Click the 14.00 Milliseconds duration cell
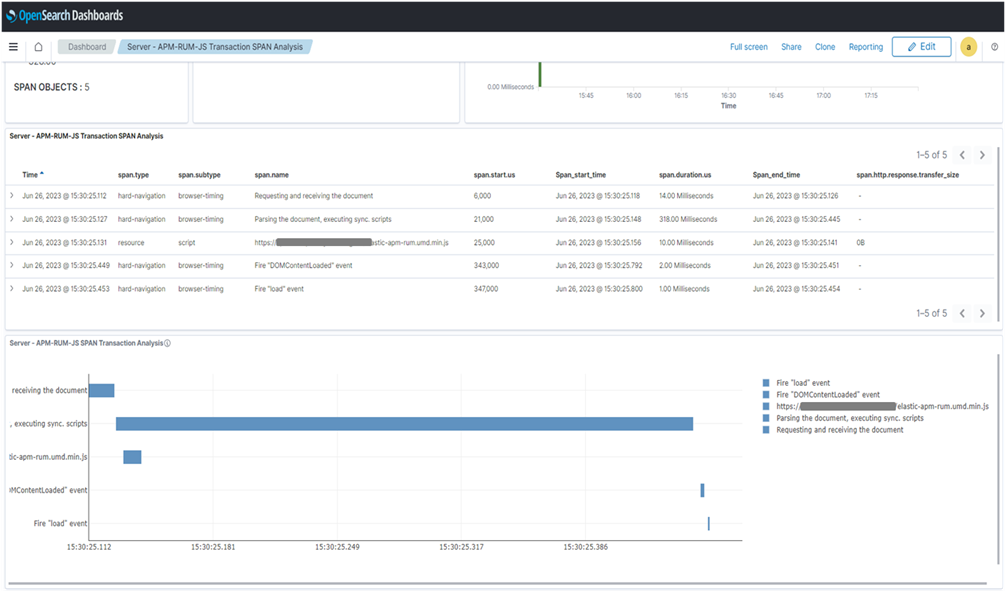The image size is (1006, 593). tap(686, 196)
